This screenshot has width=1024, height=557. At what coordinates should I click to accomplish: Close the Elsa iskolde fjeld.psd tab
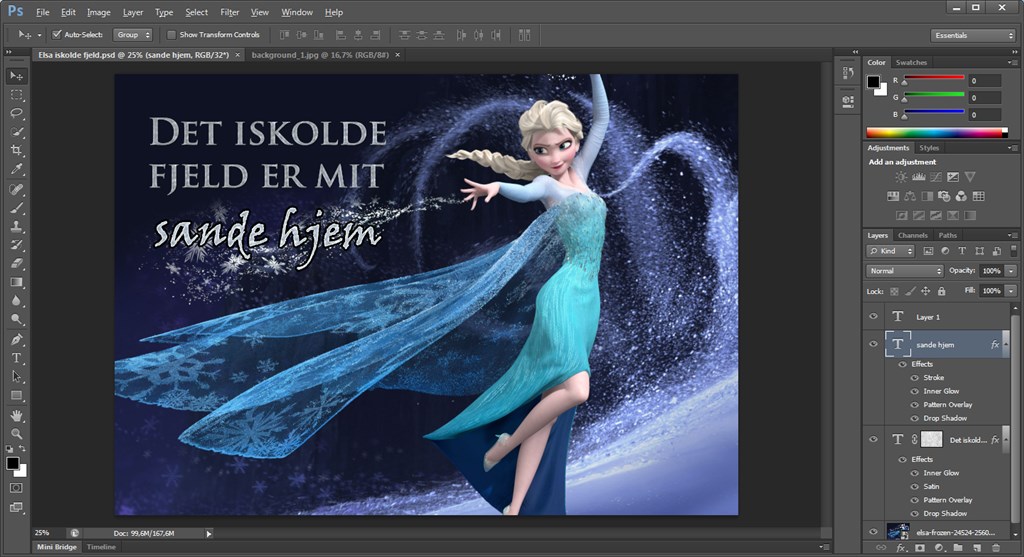pyautogui.click(x=237, y=55)
